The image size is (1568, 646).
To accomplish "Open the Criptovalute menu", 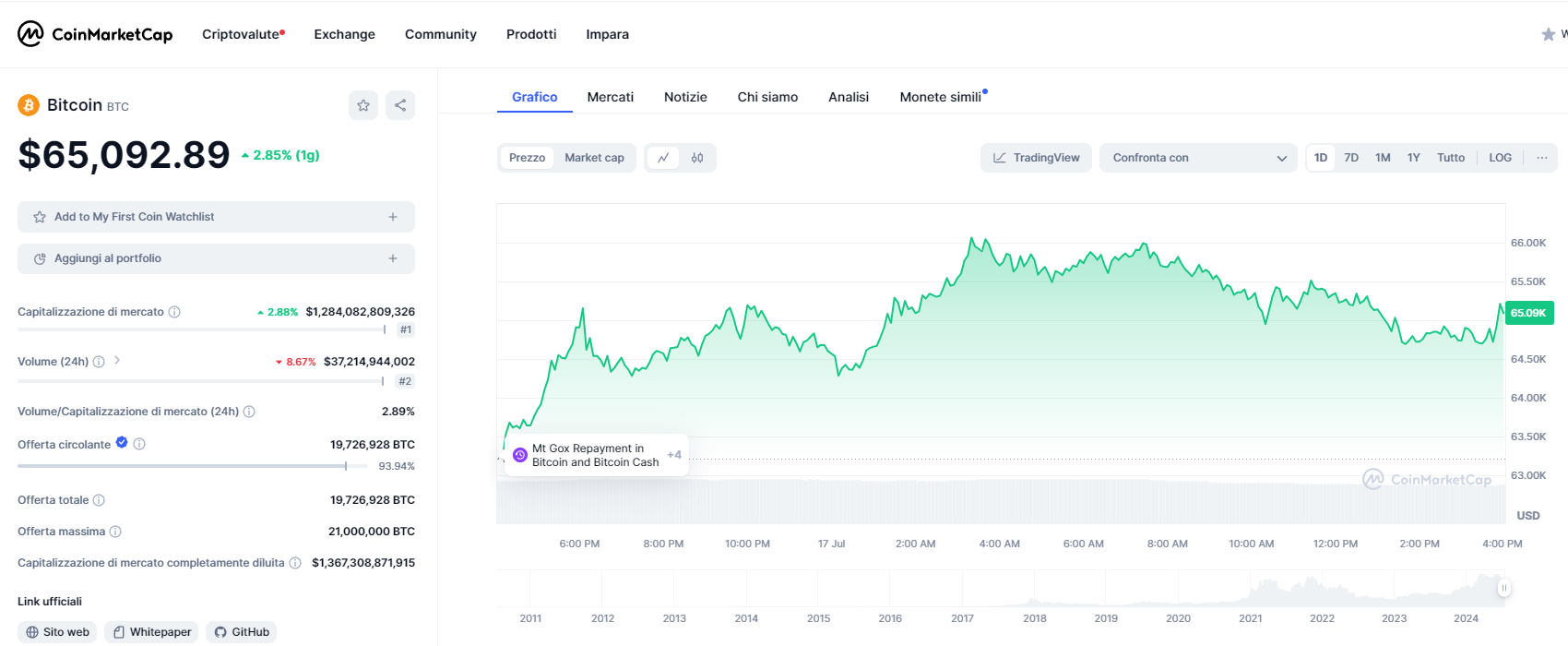I will [x=243, y=34].
